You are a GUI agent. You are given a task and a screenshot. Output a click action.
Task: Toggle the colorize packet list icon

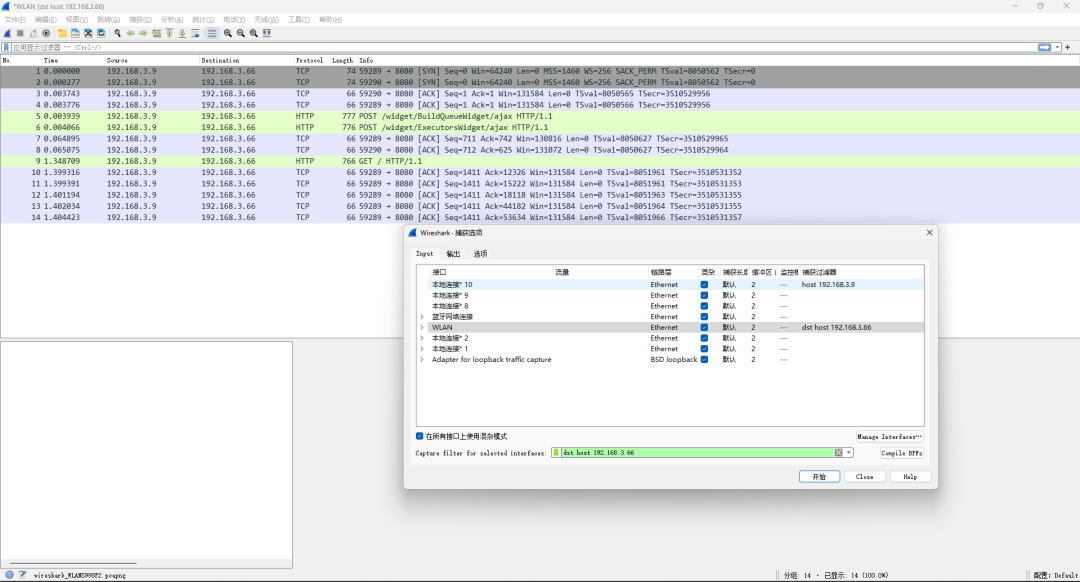click(212, 33)
